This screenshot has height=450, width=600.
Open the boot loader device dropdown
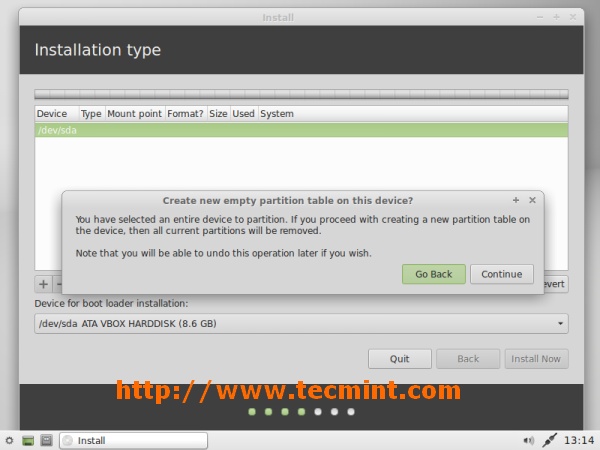[301, 324]
